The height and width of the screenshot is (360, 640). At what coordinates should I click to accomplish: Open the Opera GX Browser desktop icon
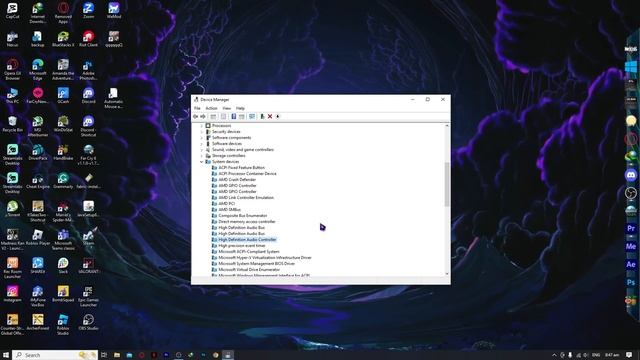pos(12,70)
